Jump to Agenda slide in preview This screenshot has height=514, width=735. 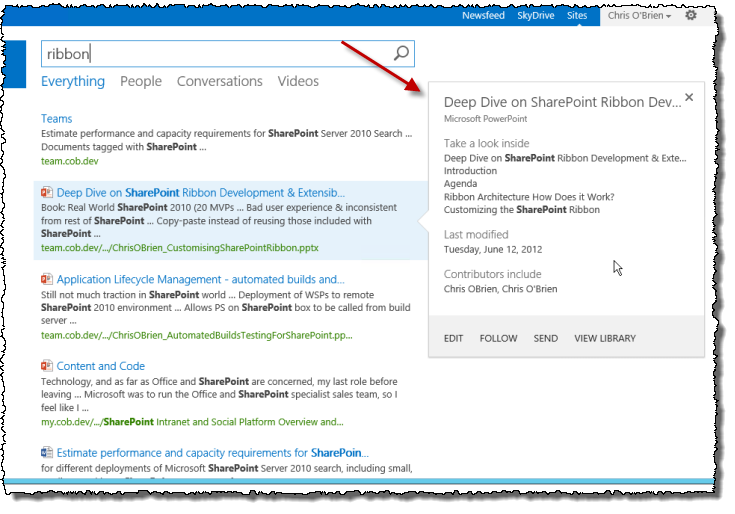pos(460,184)
